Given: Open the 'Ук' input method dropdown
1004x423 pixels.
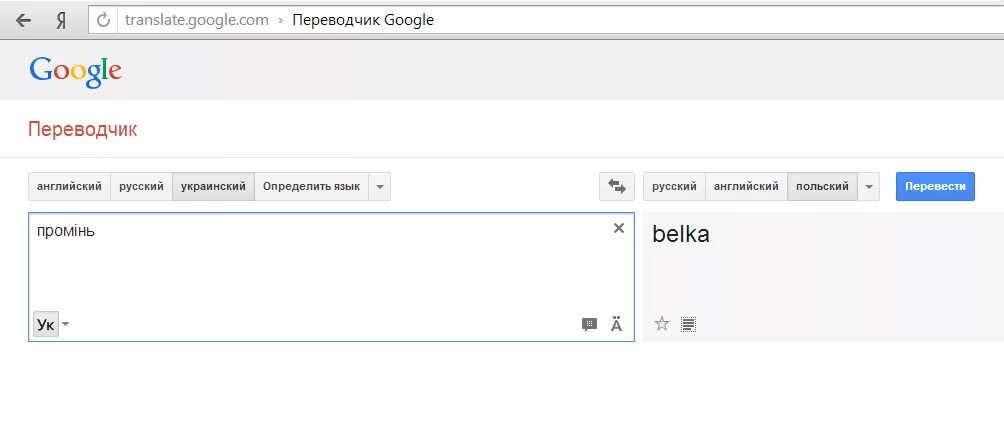Looking at the screenshot, I should point(66,324).
